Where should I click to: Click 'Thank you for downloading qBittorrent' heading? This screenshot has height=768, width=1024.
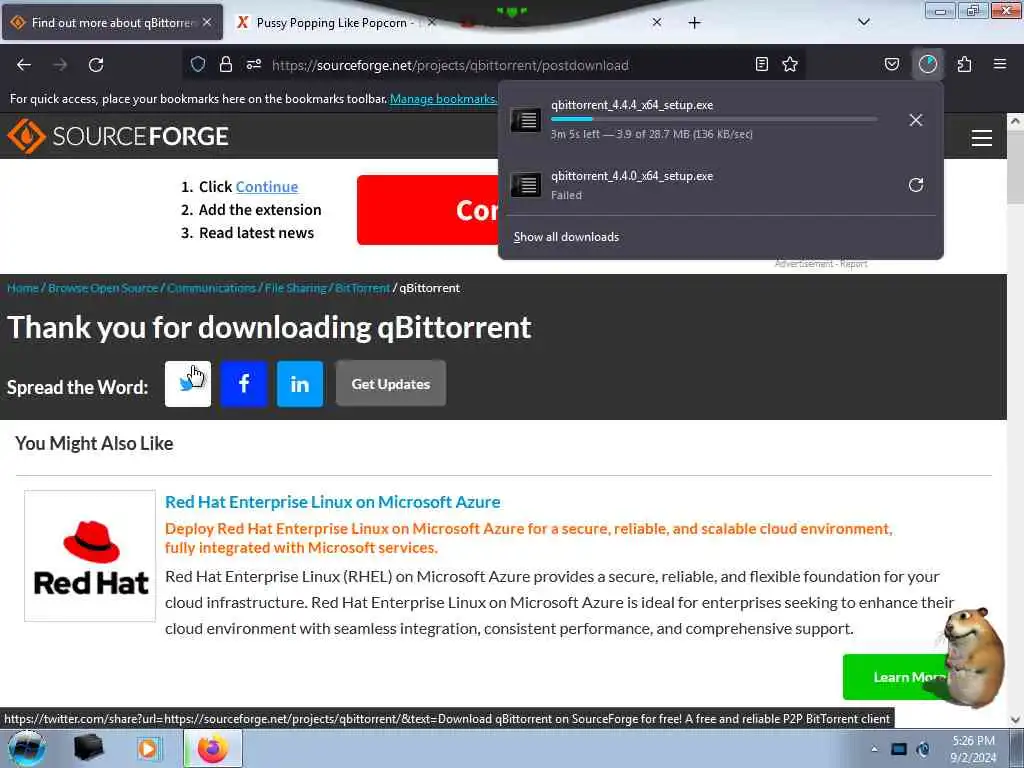point(269,328)
